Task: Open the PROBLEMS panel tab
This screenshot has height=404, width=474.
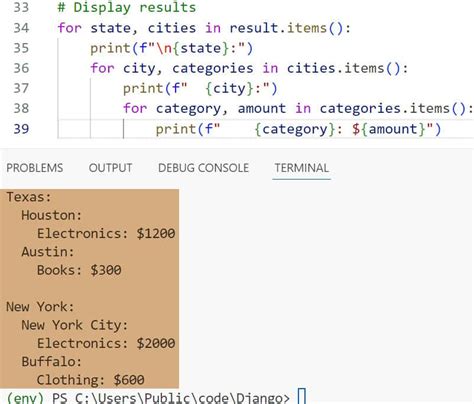Action: [x=35, y=168]
